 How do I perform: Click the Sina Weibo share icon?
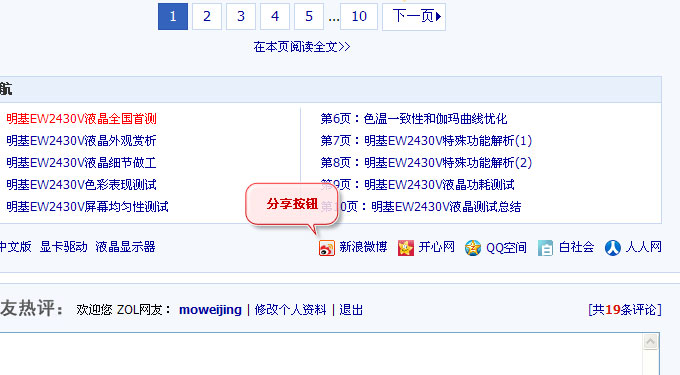point(327,248)
